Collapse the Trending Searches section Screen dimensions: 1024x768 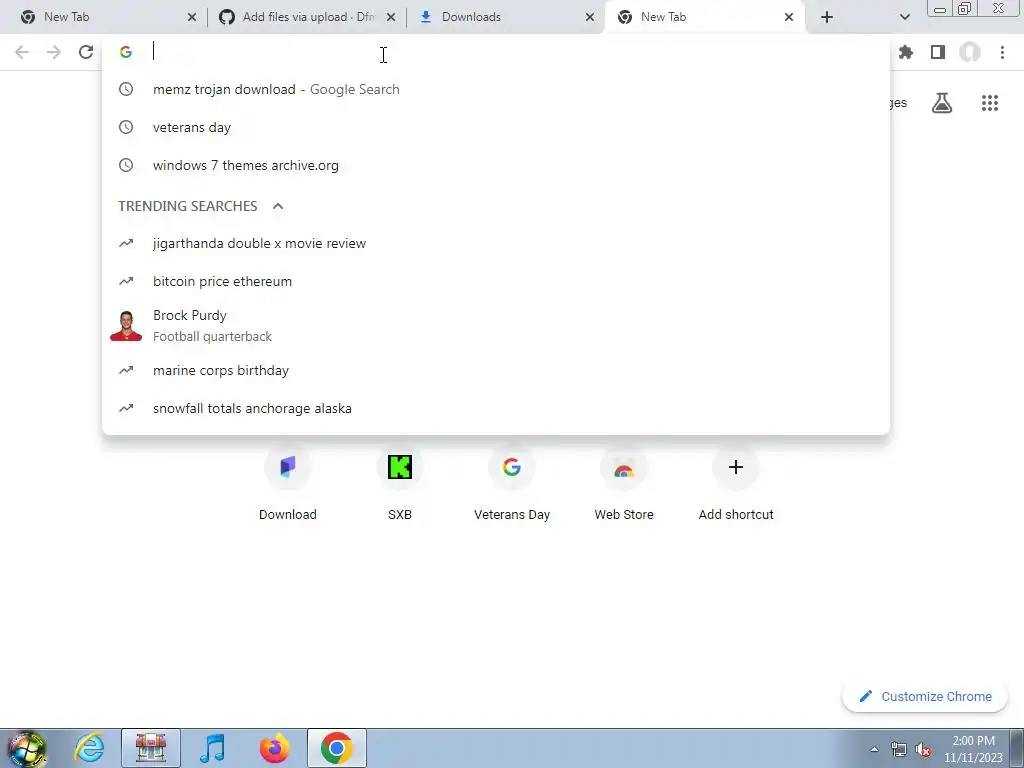278,206
